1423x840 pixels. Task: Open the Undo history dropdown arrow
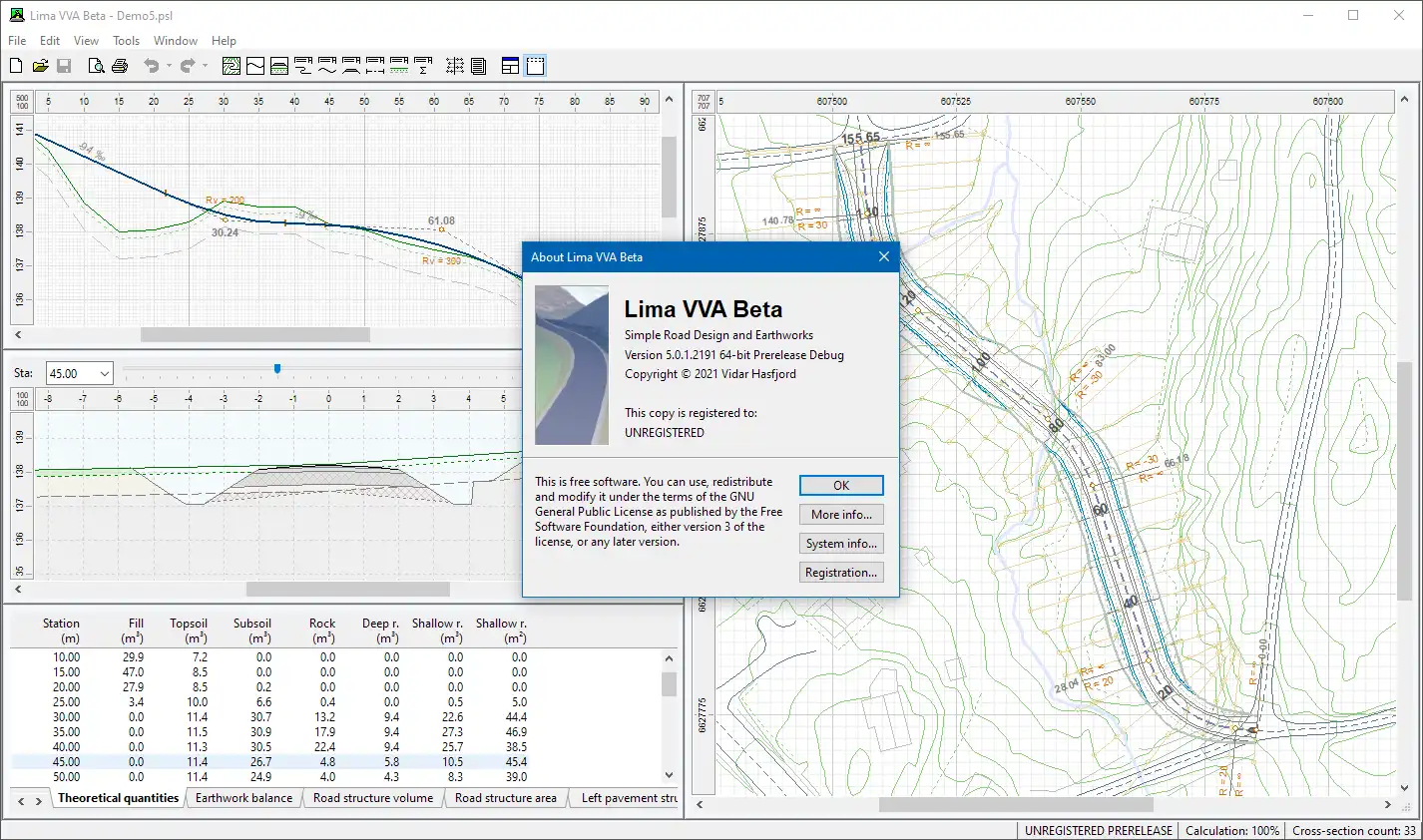168,65
